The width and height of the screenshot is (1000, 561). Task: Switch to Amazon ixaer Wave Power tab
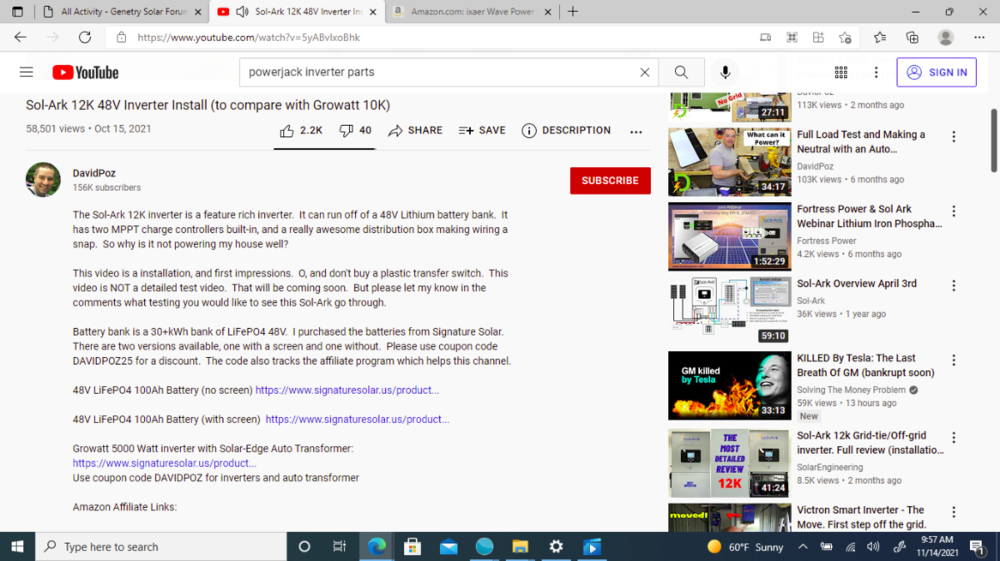[x=473, y=11]
